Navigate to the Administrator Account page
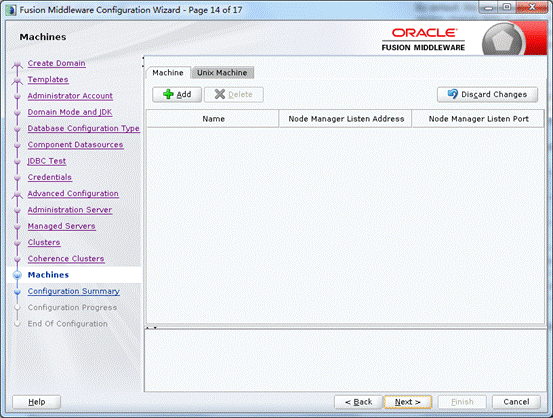 (70, 96)
